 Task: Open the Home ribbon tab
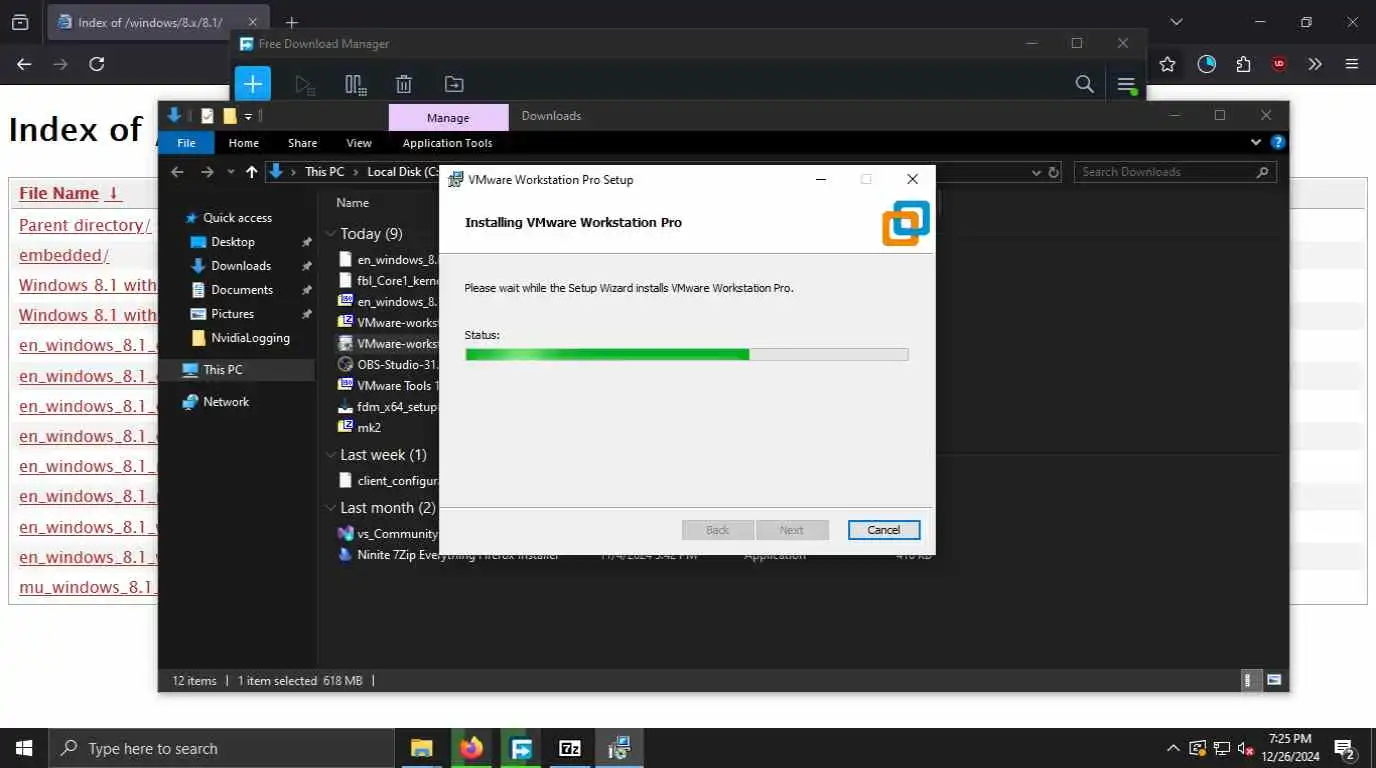coord(243,143)
